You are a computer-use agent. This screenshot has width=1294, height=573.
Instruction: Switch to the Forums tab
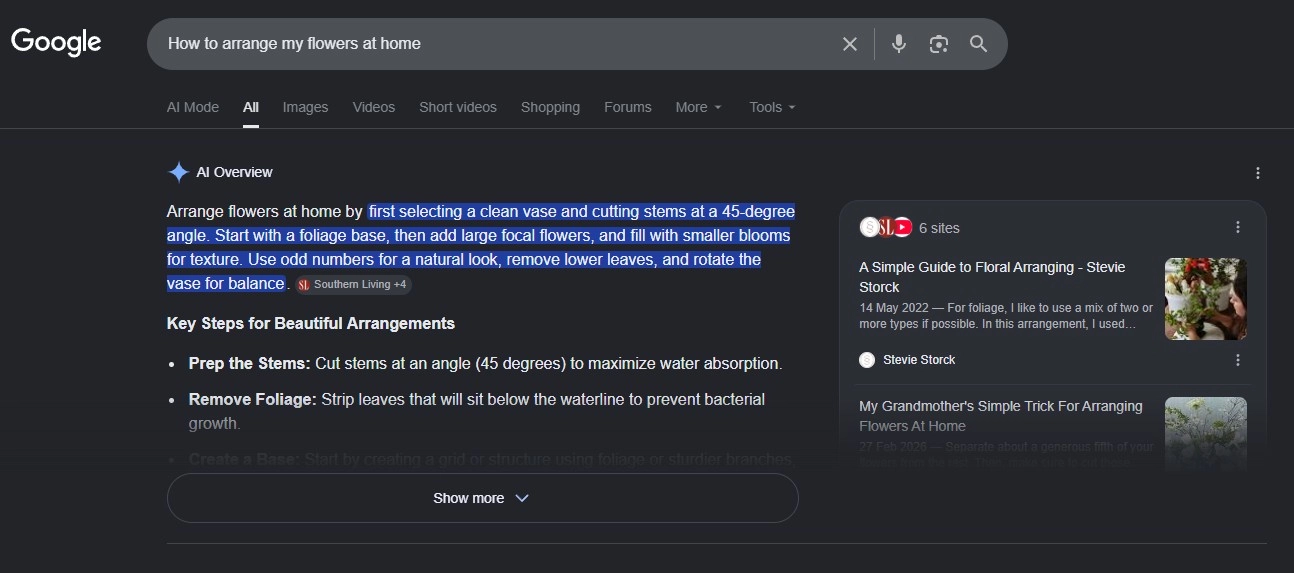pos(628,107)
